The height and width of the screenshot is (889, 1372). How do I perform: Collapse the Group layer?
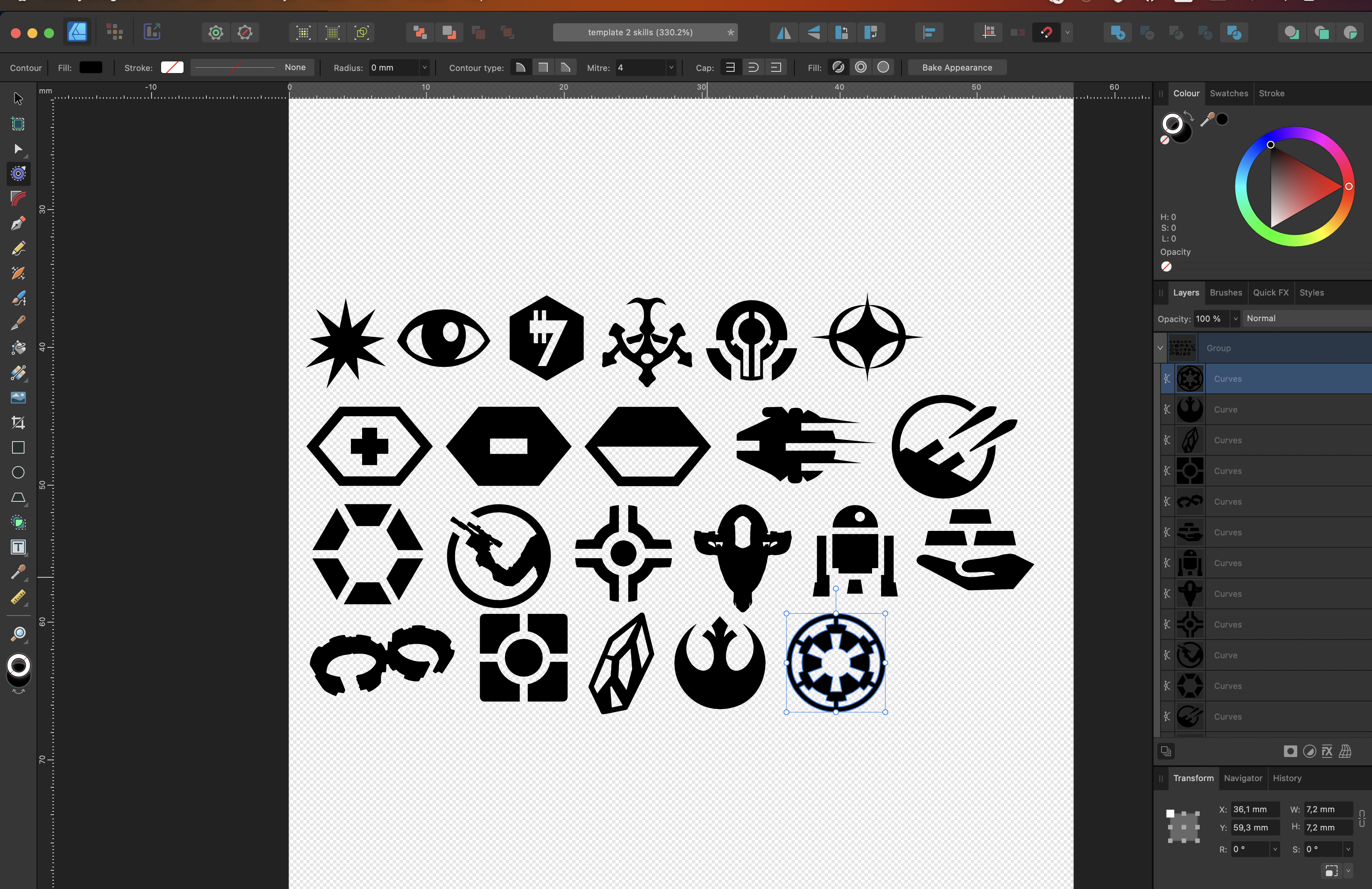tap(1161, 348)
